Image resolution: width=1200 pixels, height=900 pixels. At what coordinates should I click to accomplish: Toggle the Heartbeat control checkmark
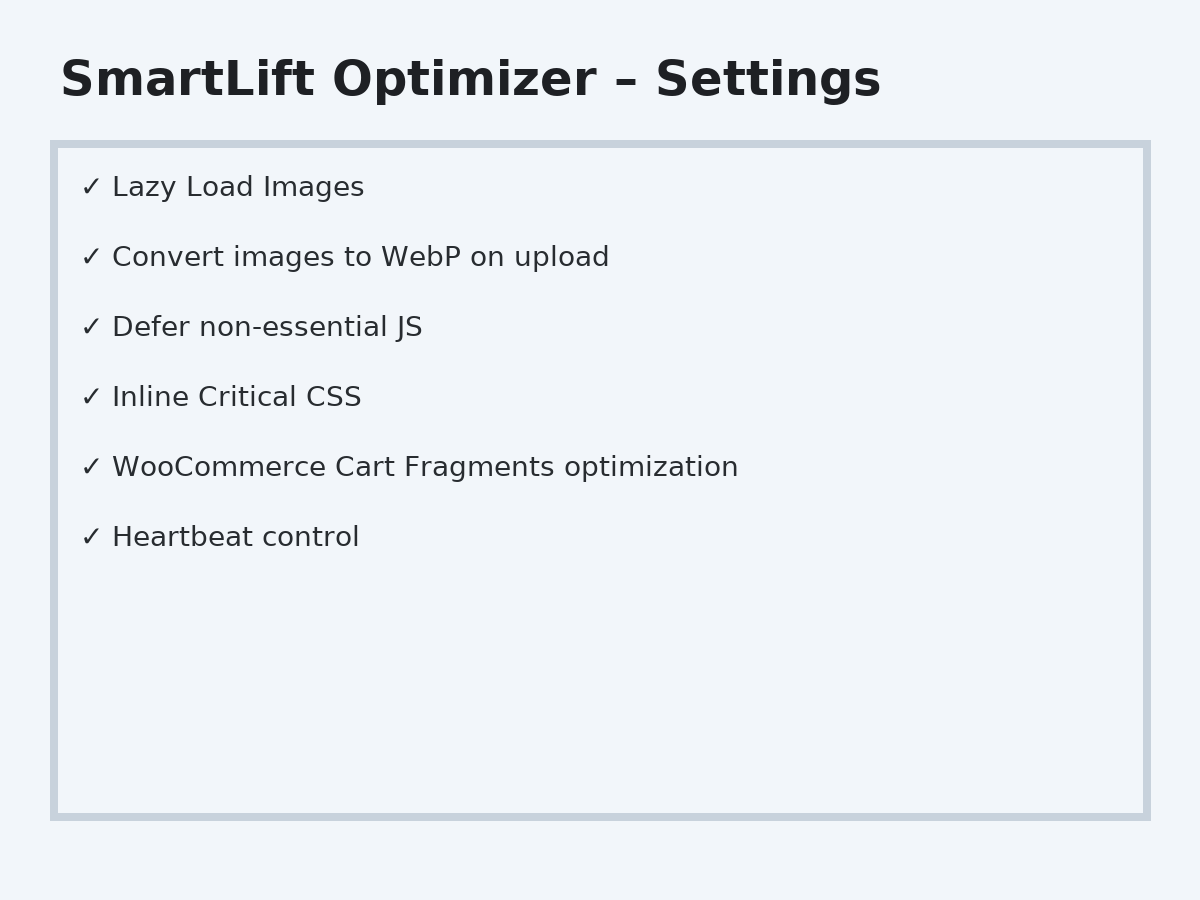91,538
